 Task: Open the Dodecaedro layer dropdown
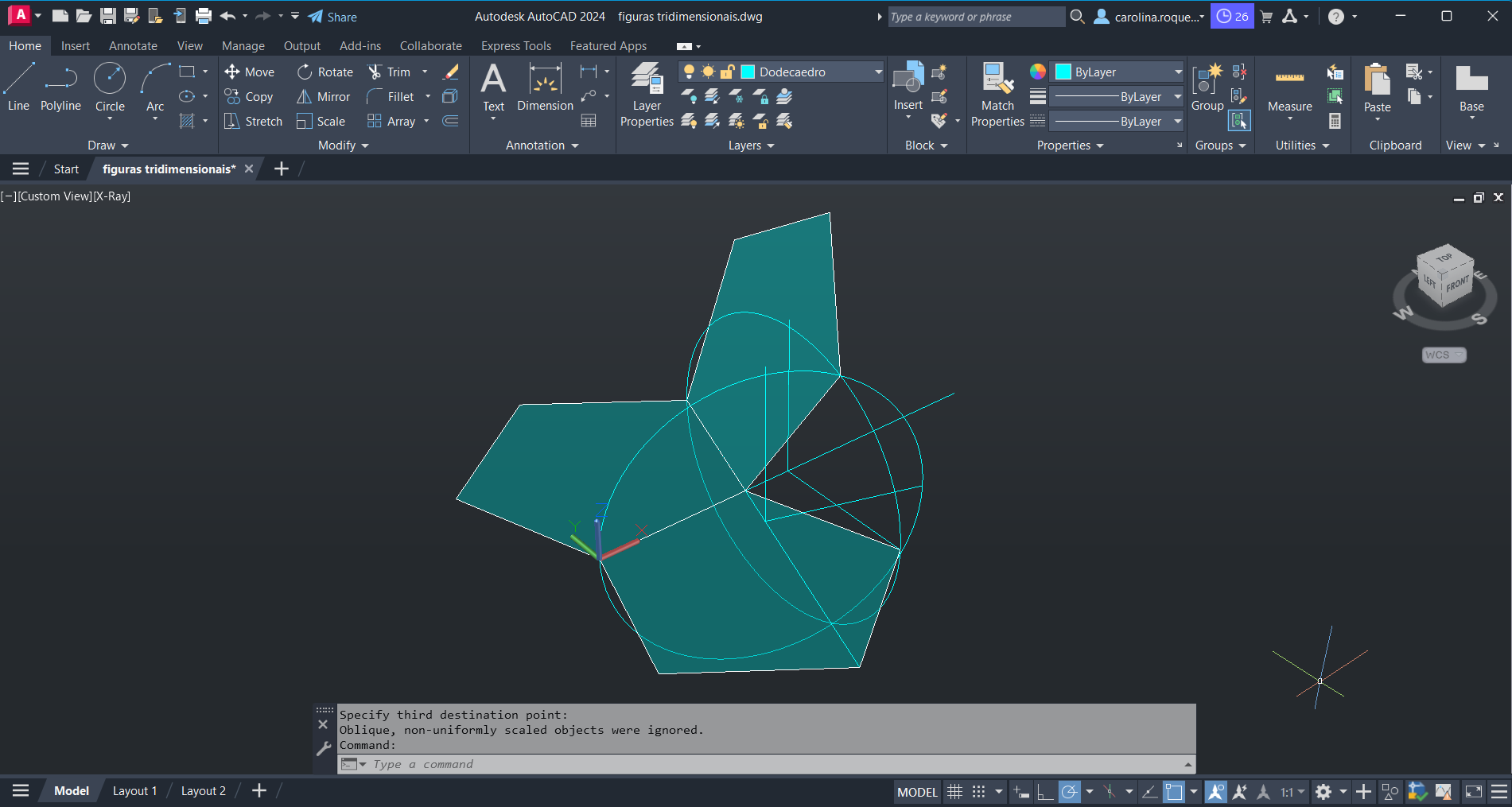pyautogui.click(x=877, y=72)
